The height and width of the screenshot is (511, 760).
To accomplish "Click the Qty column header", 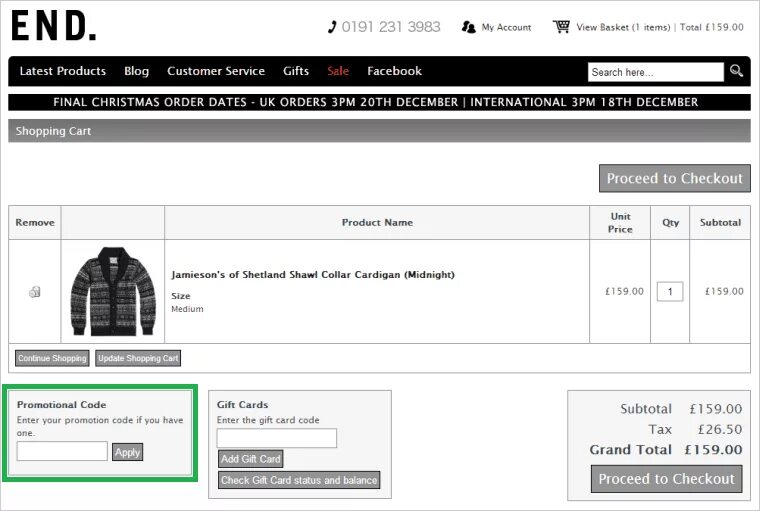I will coord(670,223).
